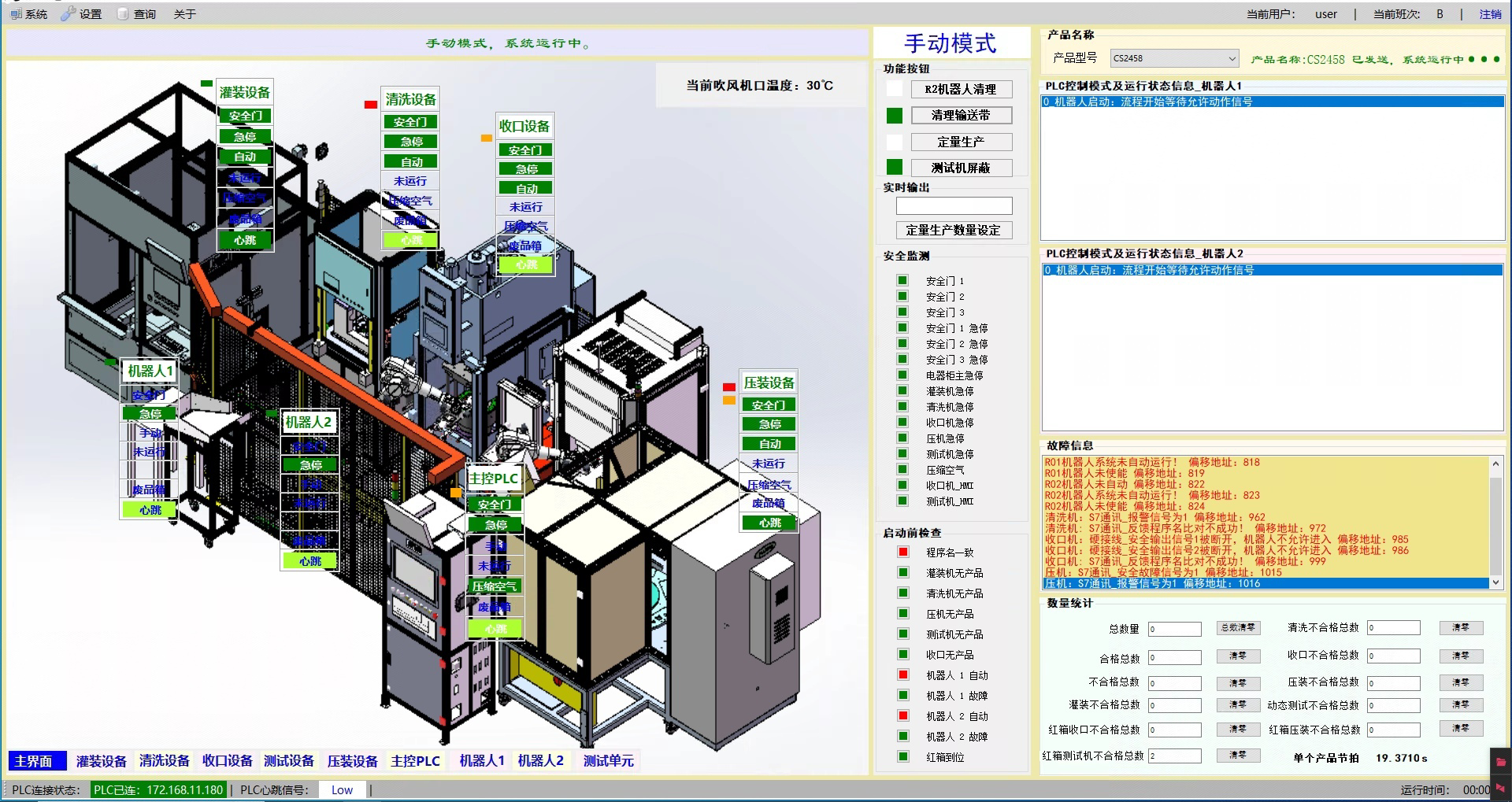Toggle green indicator beside 清理输送带
Image resolution: width=1512 pixels, height=802 pixels.
895,116
